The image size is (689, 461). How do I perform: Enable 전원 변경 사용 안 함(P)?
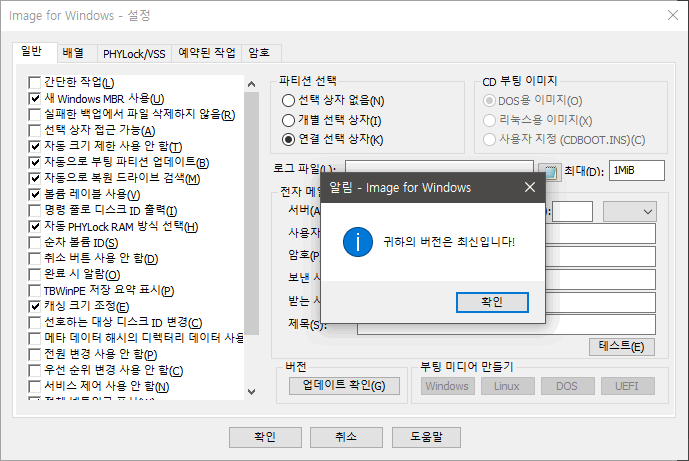34,355
